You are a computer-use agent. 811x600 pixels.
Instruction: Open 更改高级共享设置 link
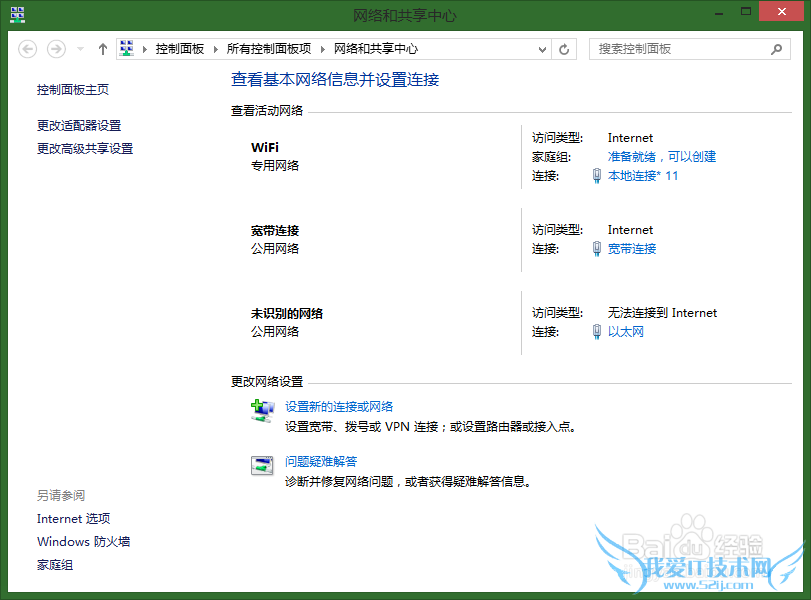(85, 149)
